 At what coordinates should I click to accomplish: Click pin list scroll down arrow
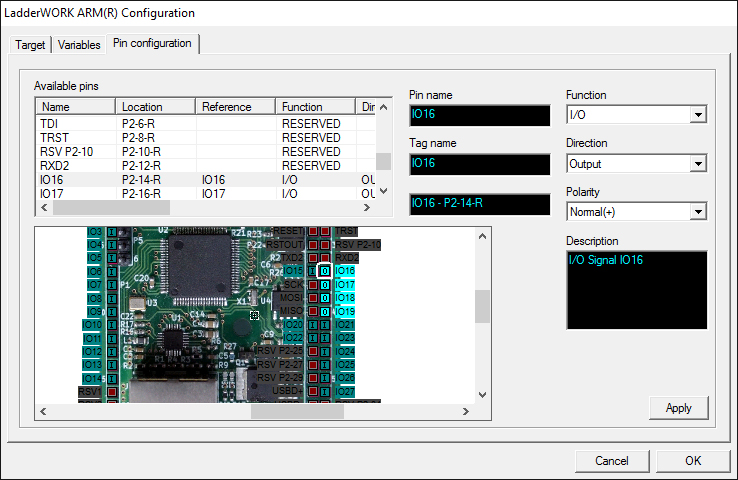pyautogui.click(x=384, y=191)
